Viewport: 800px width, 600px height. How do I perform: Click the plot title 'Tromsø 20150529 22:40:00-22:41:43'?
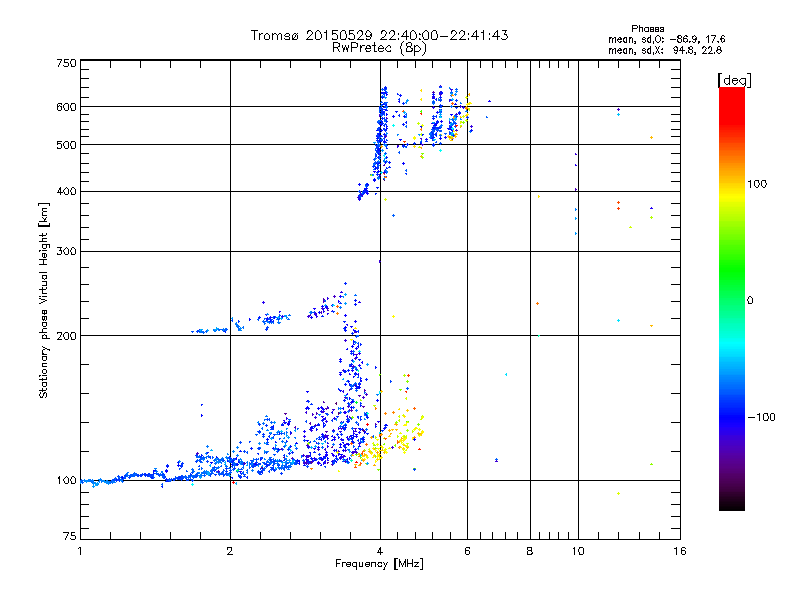(379, 35)
